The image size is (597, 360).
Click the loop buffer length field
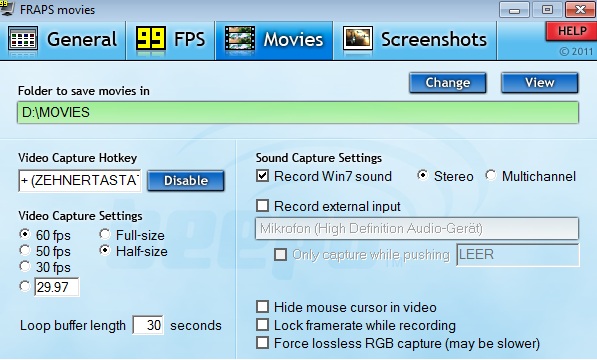click(148, 325)
